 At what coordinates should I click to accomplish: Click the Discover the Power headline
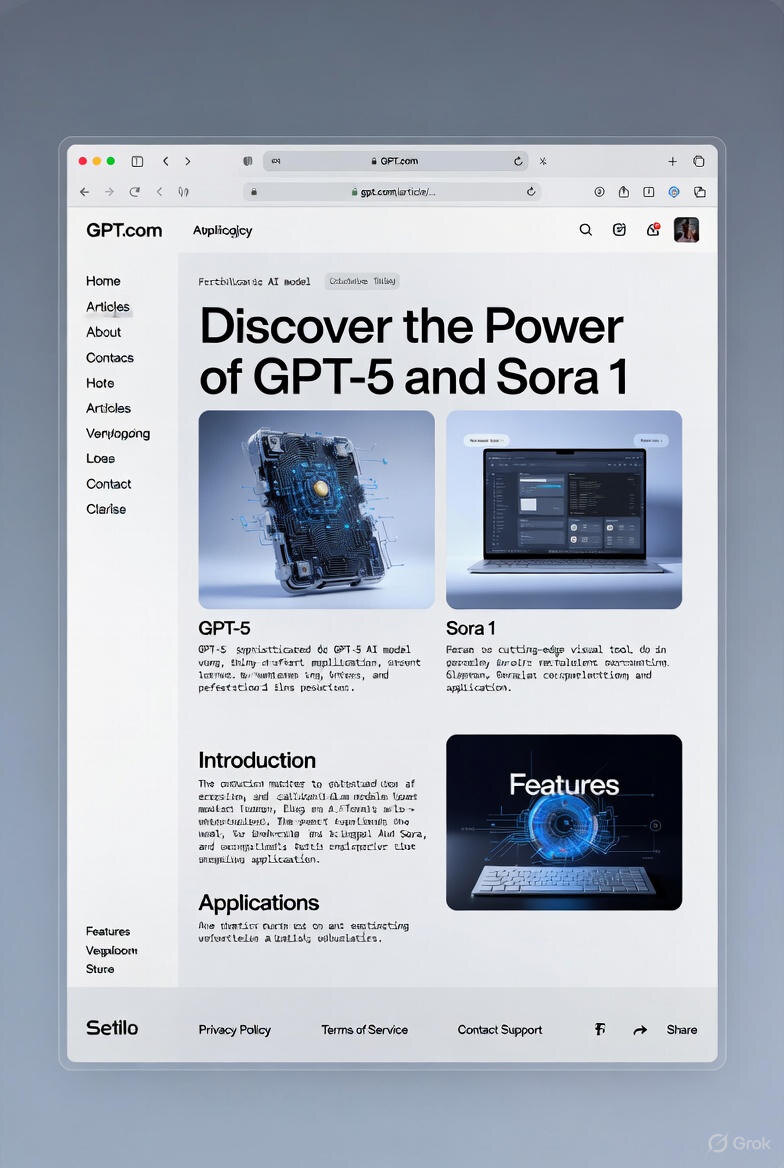(414, 352)
